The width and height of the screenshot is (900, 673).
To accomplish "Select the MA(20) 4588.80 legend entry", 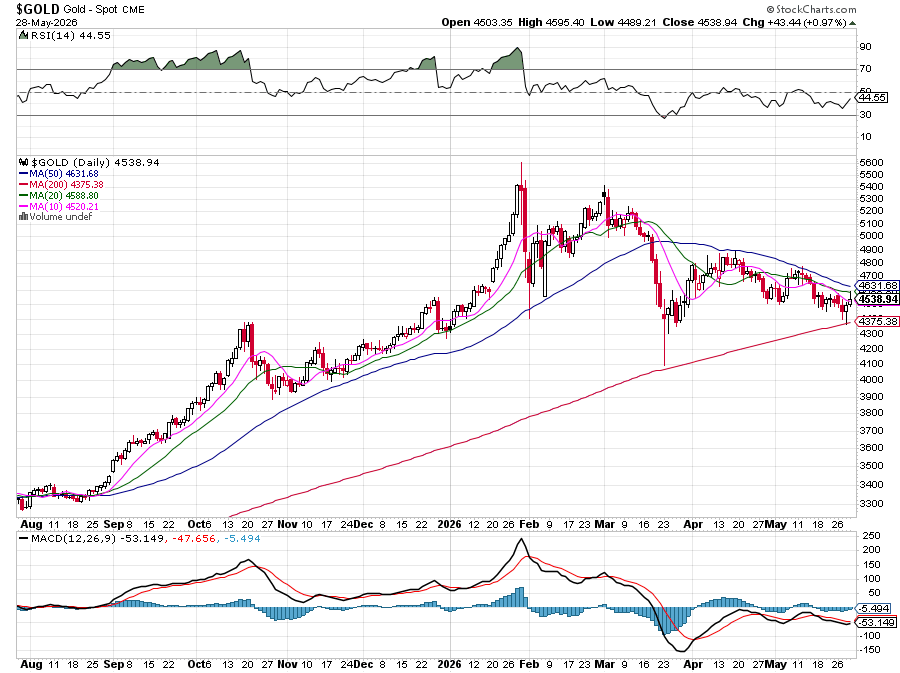I will point(59,196).
